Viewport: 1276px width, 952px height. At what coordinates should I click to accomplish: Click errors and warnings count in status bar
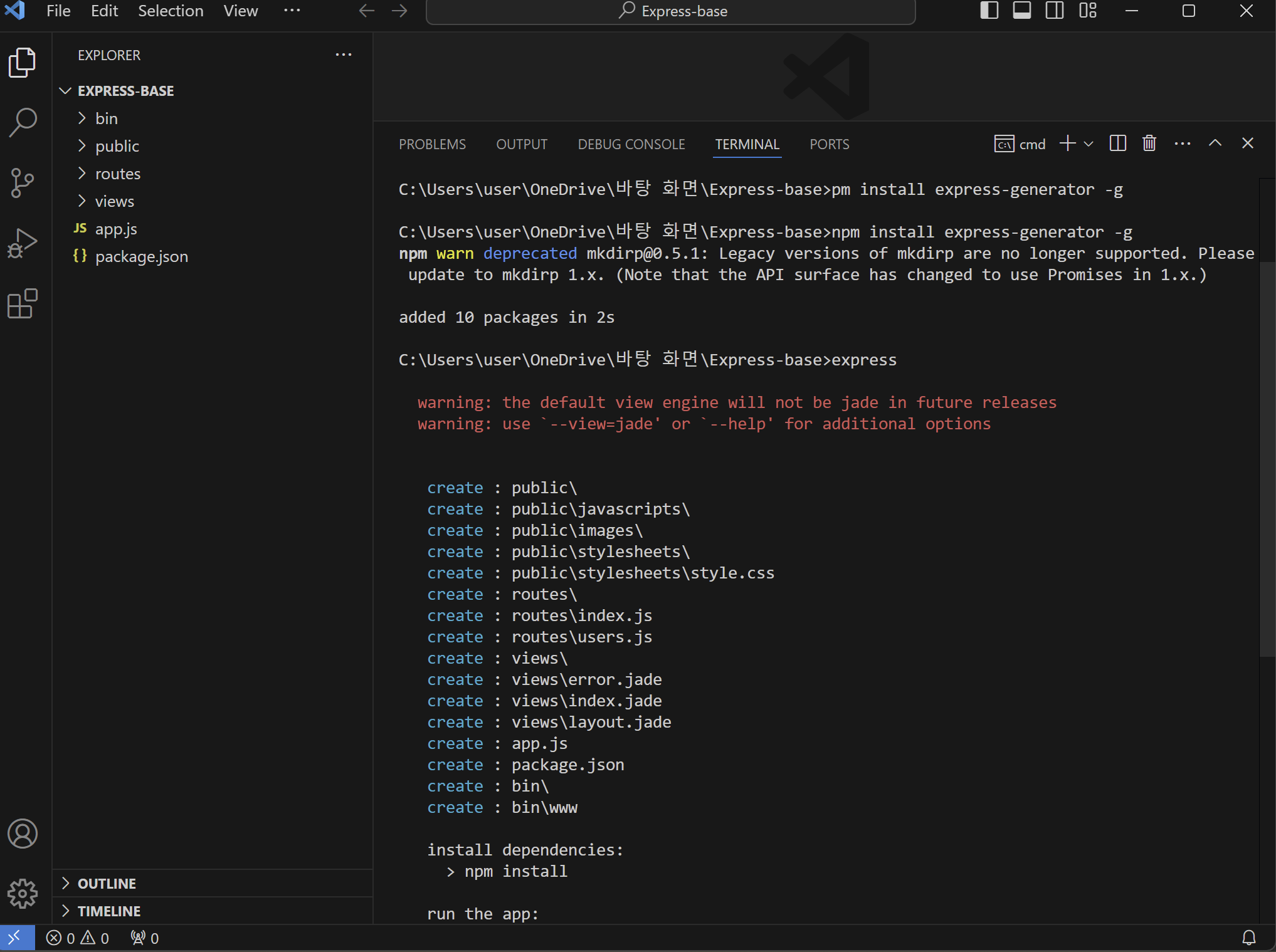78,938
